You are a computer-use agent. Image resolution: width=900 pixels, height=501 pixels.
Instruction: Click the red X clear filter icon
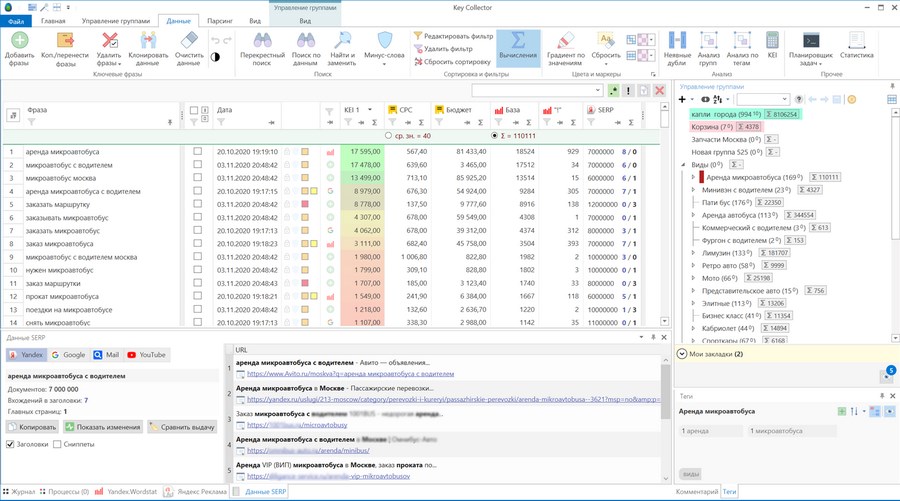click(x=659, y=91)
